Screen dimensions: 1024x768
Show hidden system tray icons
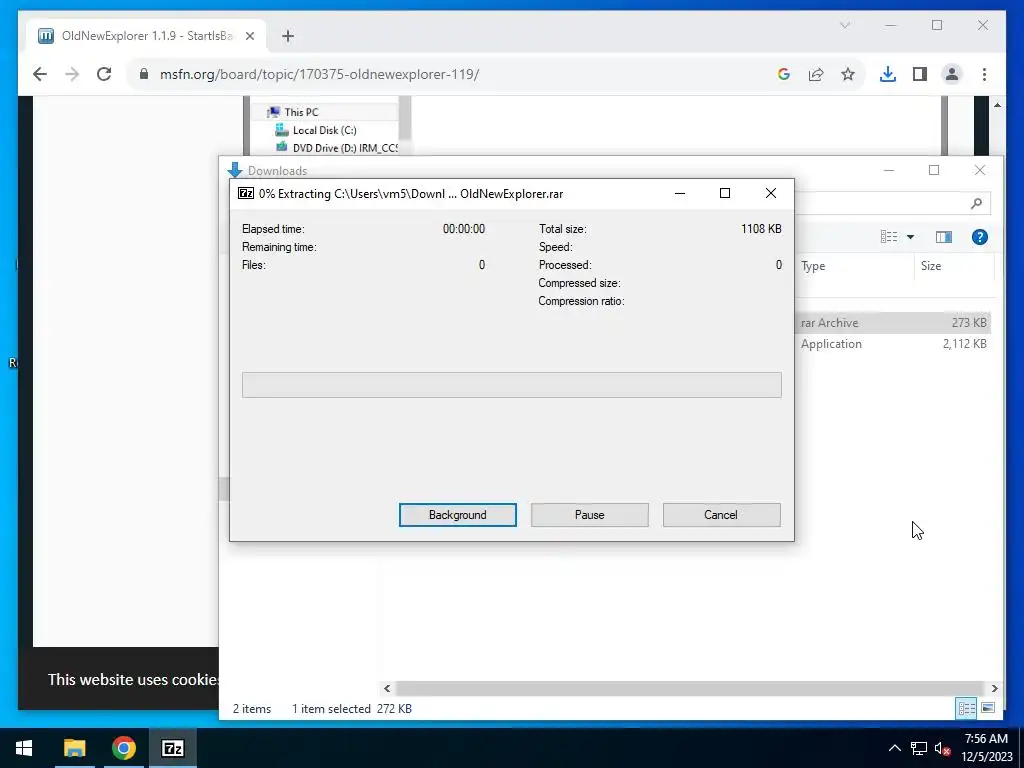click(895, 748)
